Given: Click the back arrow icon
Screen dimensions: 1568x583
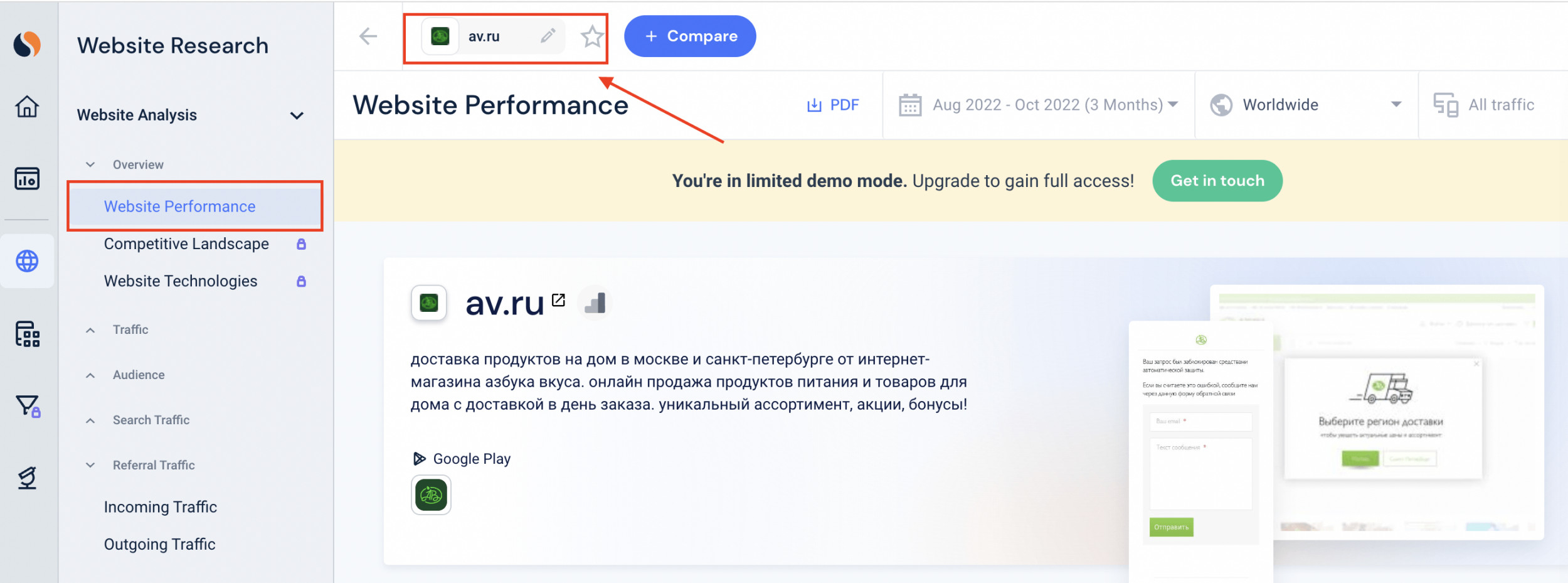Looking at the screenshot, I should 368,36.
